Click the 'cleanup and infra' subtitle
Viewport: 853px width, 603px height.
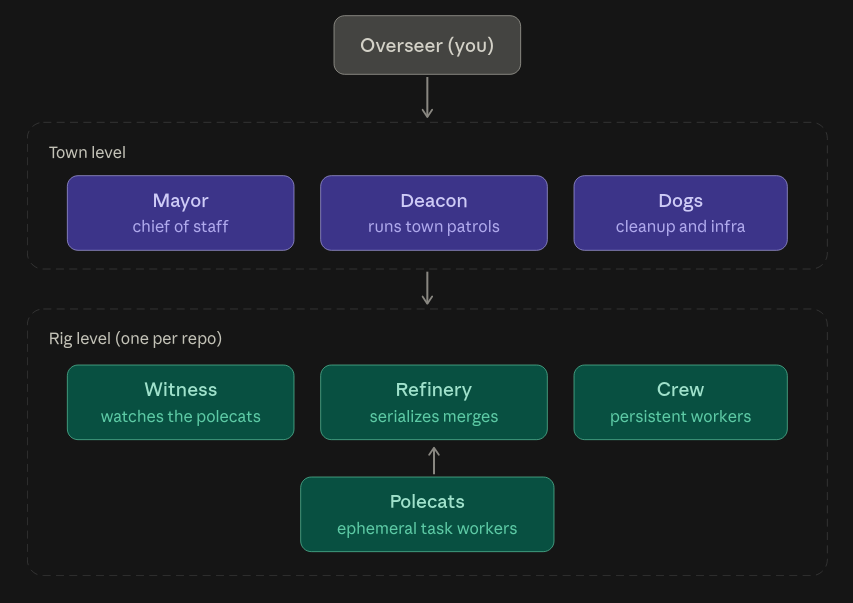click(680, 226)
